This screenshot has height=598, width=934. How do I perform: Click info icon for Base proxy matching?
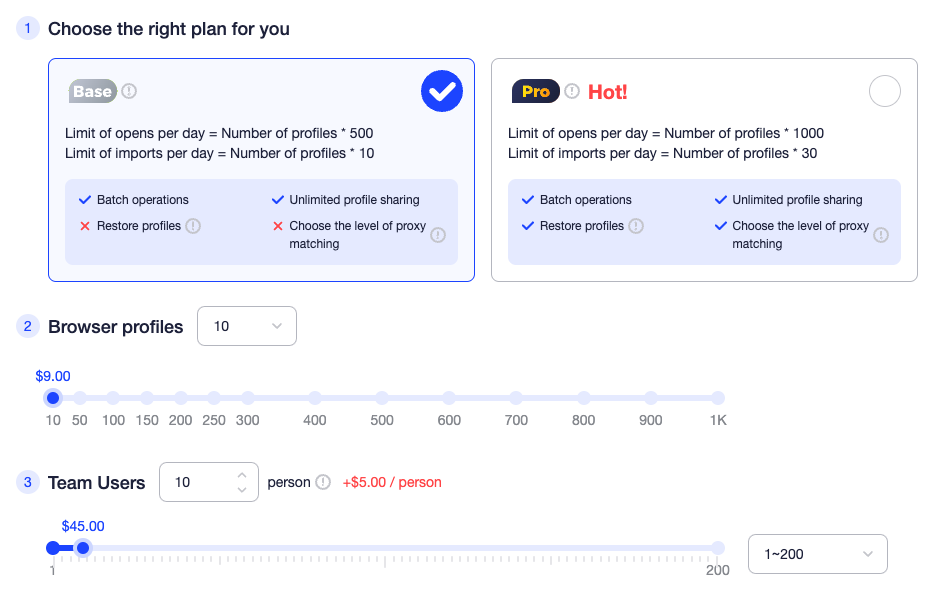[438, 235]
